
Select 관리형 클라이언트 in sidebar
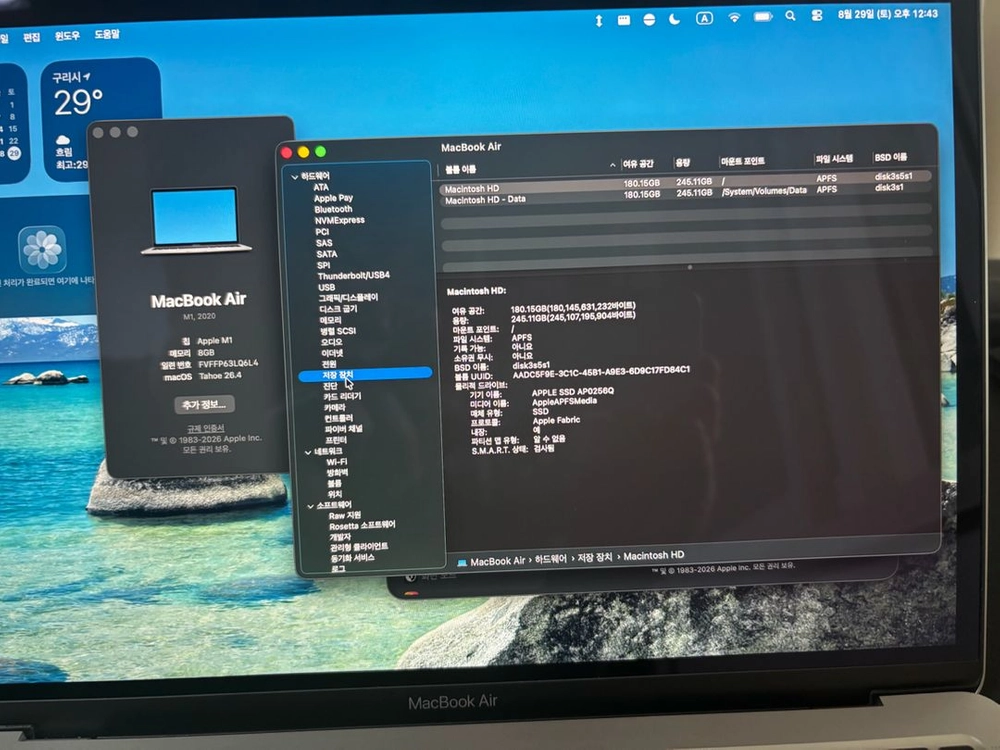tap(359, 547)
